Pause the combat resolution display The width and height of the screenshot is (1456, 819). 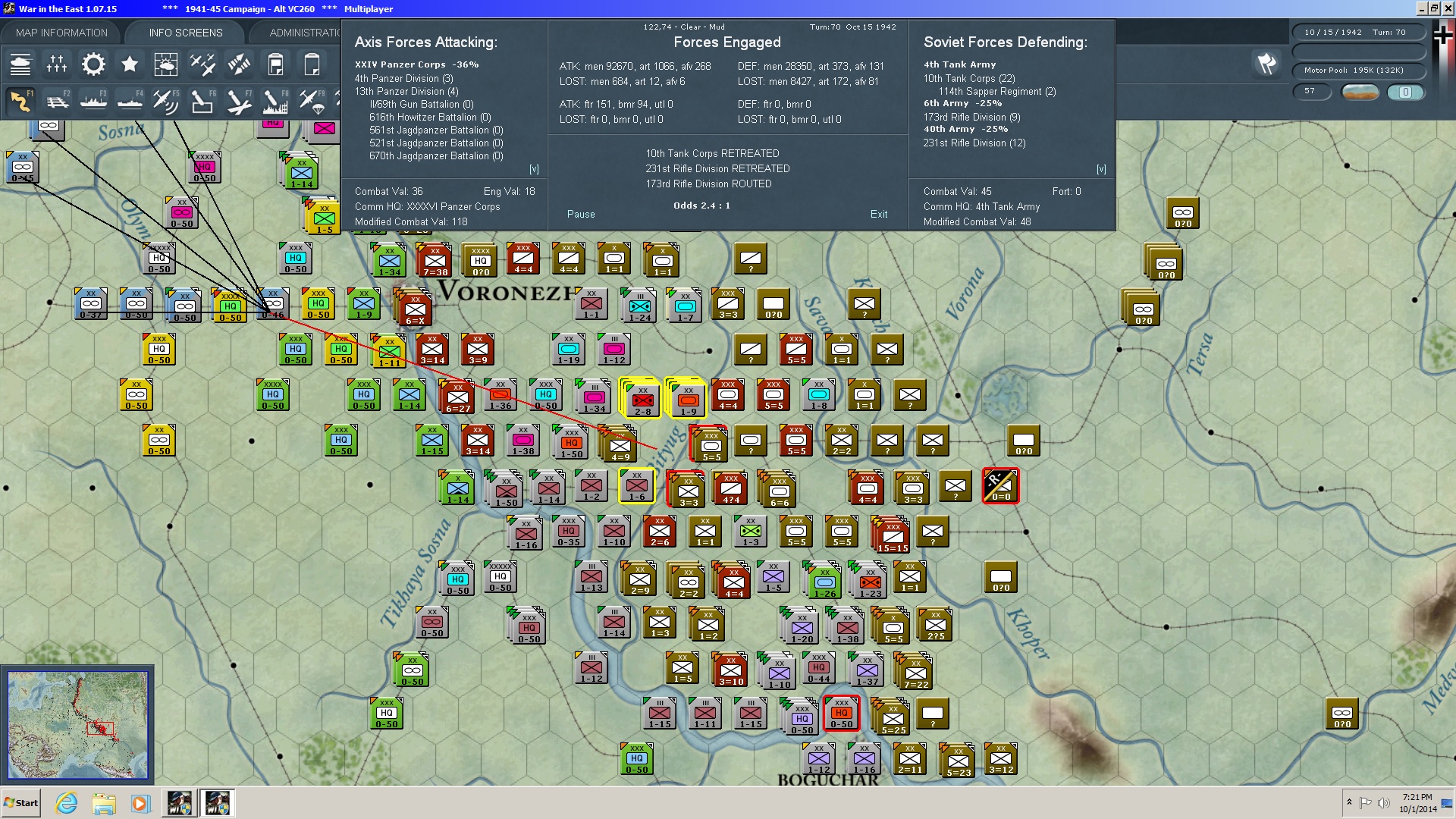coord(581,215)
